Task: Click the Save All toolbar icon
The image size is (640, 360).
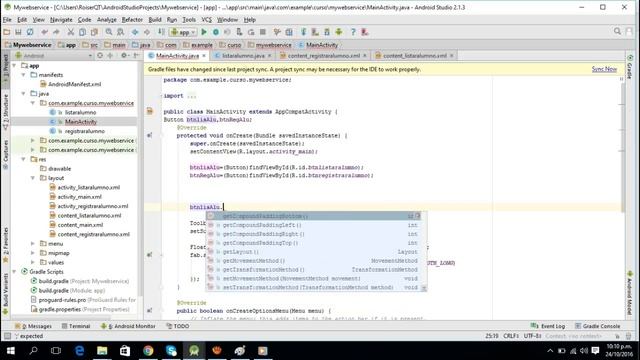Action: [18, 32]
